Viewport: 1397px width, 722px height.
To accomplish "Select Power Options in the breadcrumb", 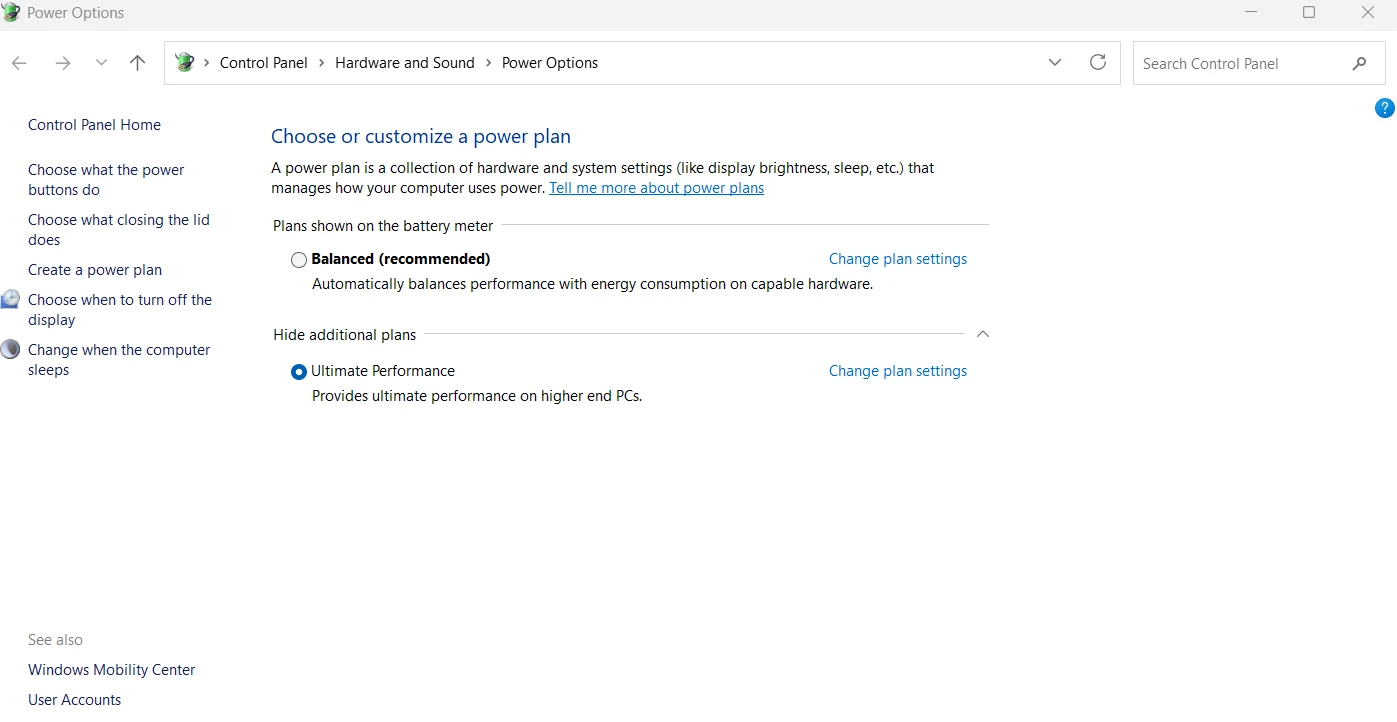I will (550, 63).
